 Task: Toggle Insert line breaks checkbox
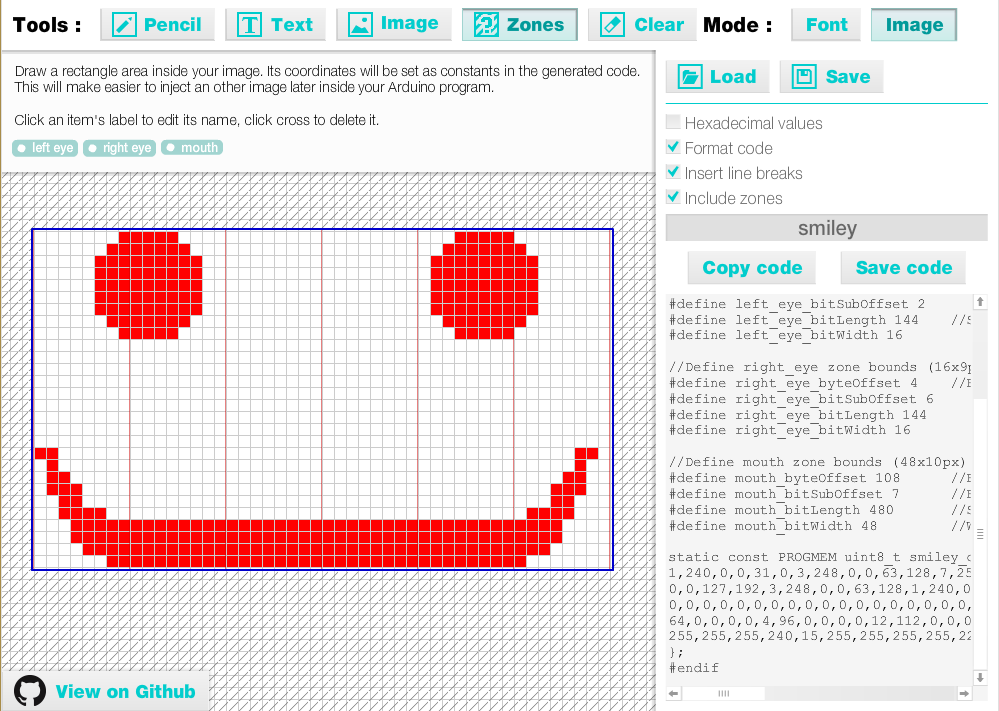click(673, 173)
